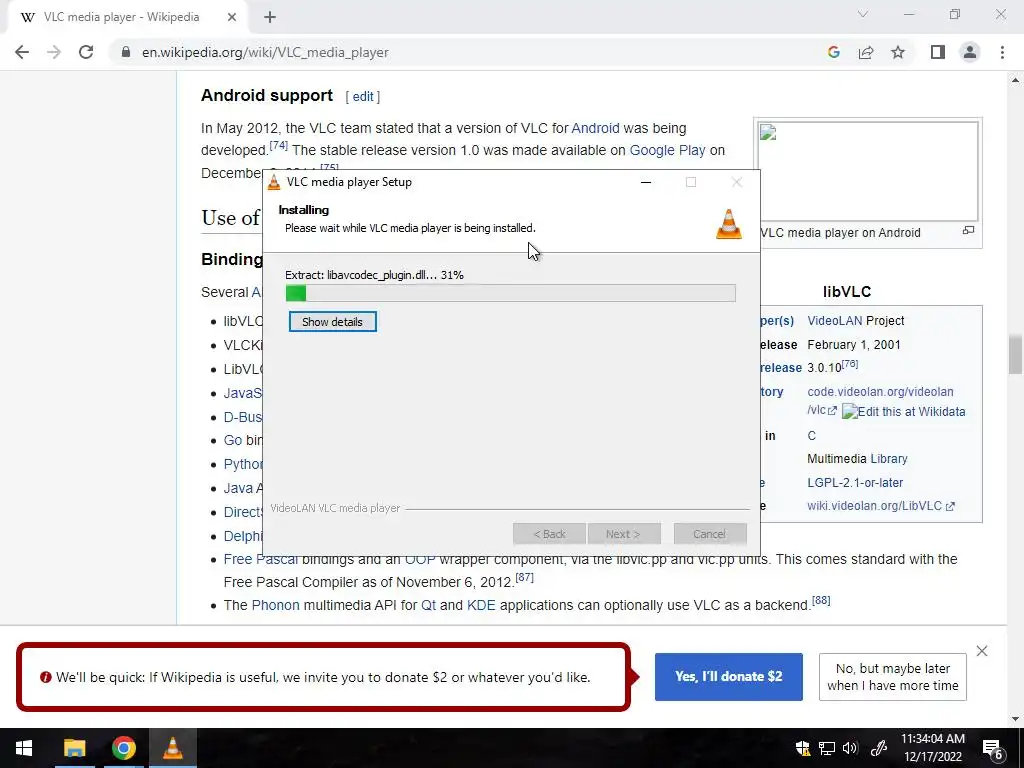The height and width of the screenshot is (768, 1024).
Task: Open the Free Pascal link
Action: [261, 560]
